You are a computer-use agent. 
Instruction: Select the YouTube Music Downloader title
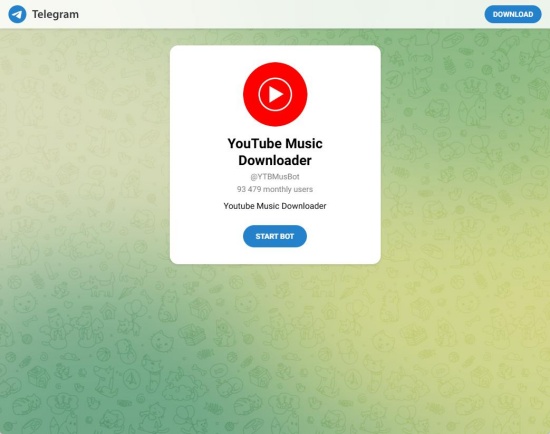click(275, 152)
